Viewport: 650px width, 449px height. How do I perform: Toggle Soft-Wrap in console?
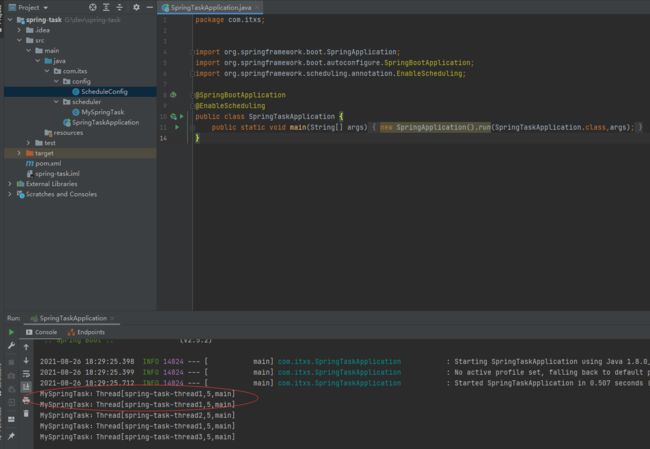click(x=26, y=374)
